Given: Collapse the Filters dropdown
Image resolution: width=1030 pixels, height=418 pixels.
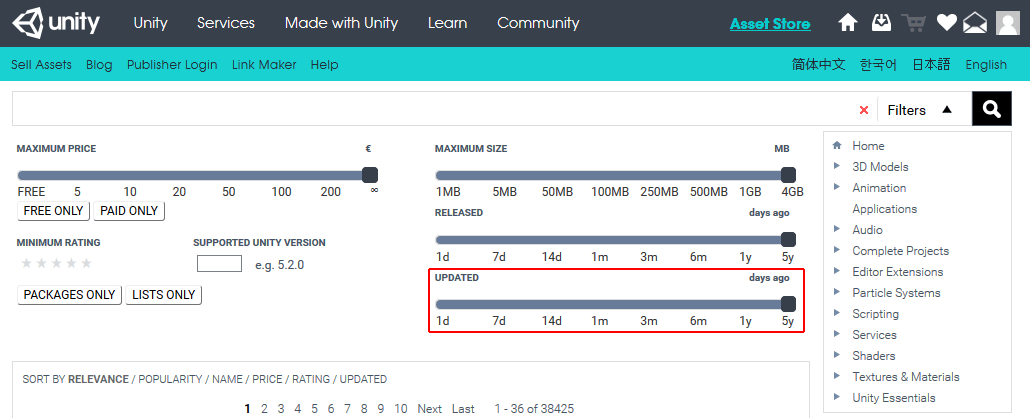Looking at the screenshot, I should tap(920, 110).
